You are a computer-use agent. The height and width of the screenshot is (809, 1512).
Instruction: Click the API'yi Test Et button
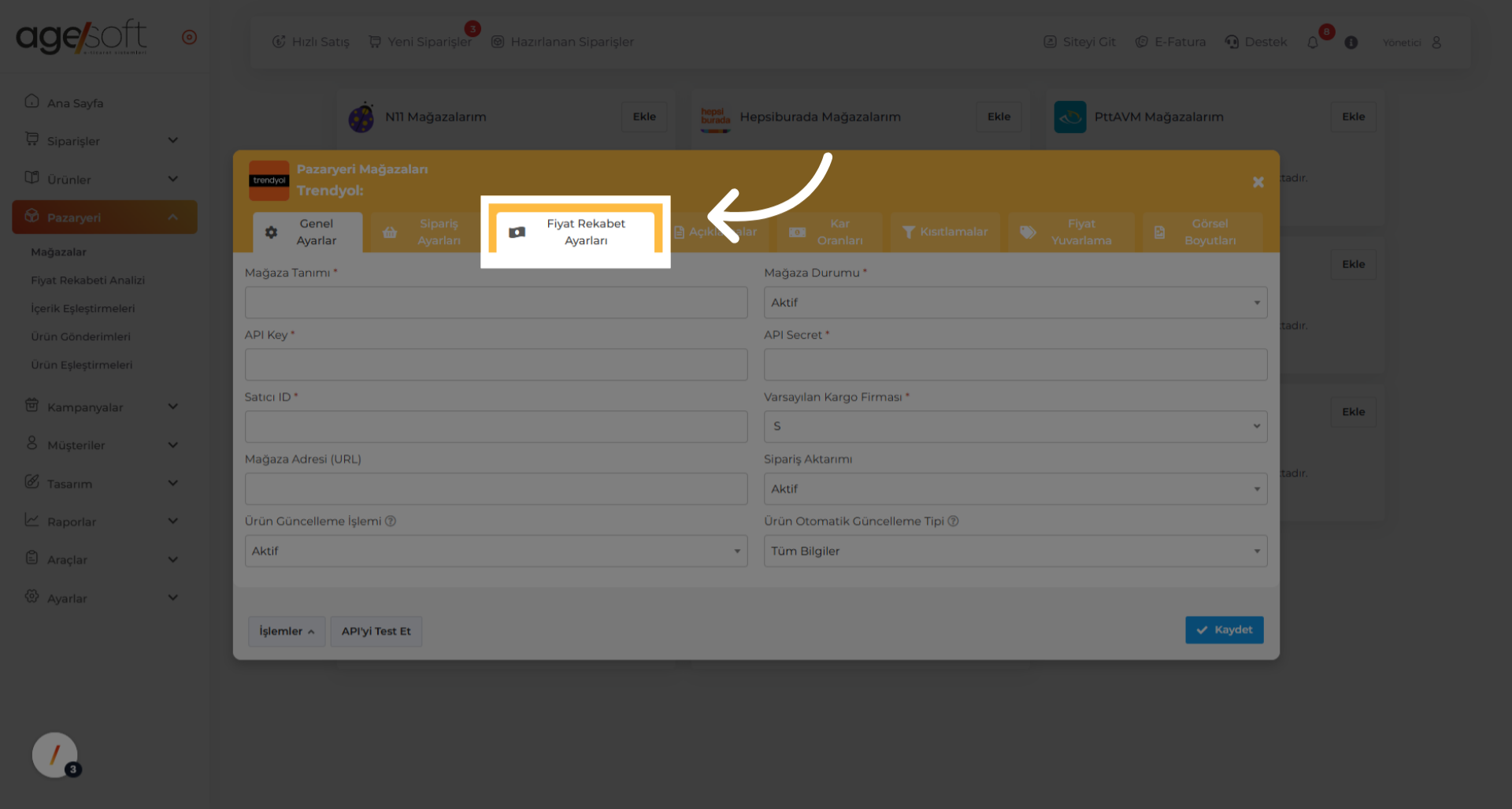click(x=376, y=631)
